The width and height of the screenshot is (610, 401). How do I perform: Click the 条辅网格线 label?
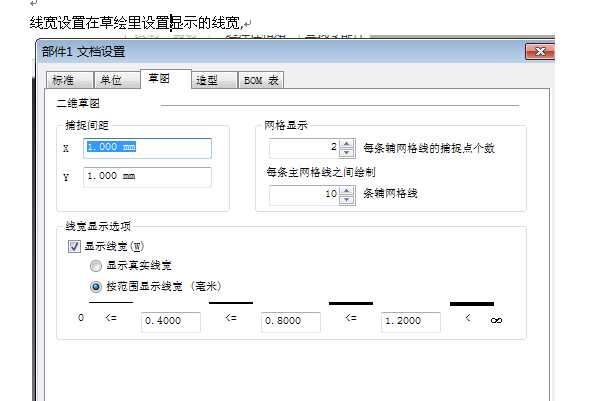click(x=390, y=193)
